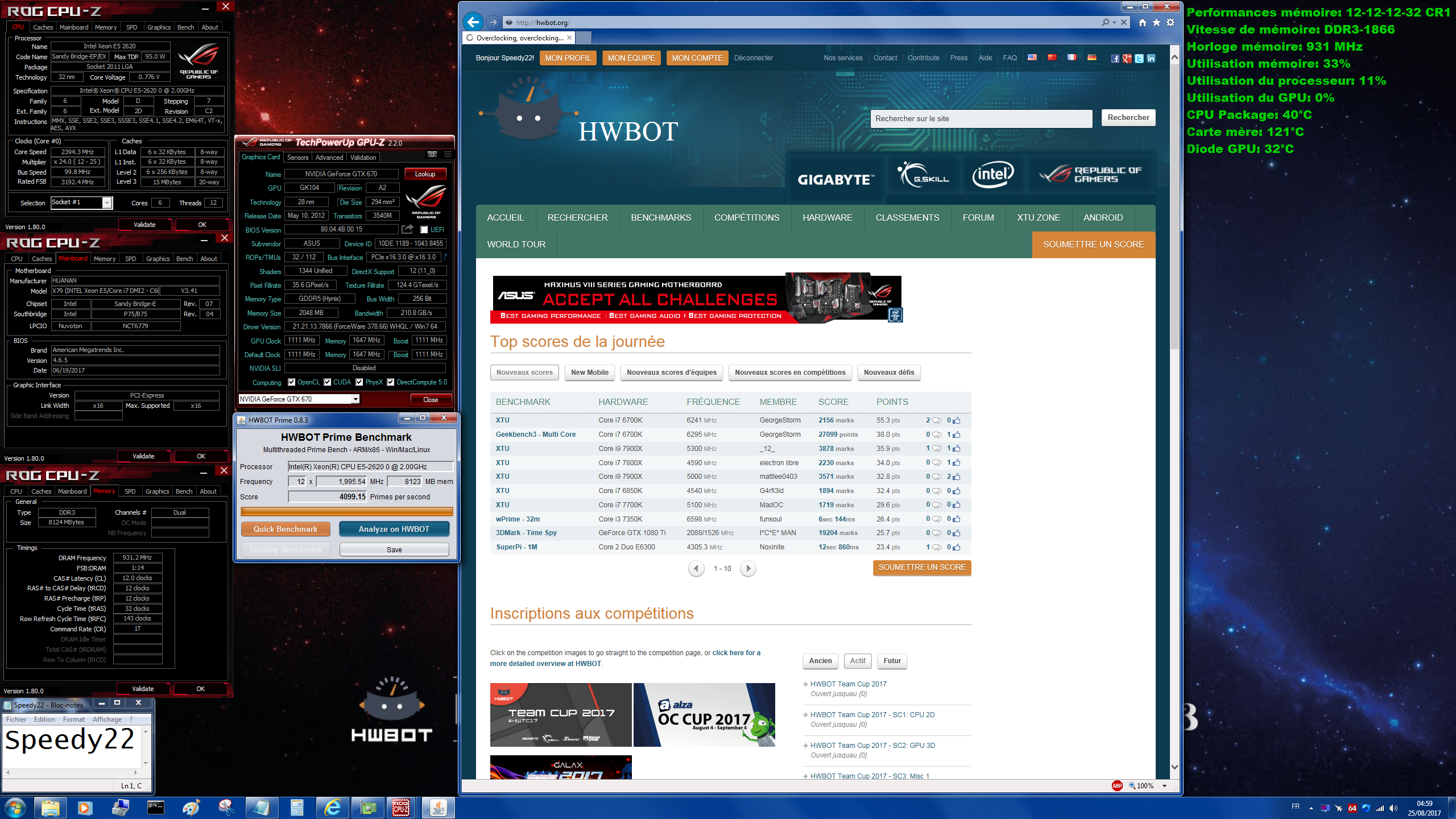This screenshot has width=1456, height=819.
Task: Open the HARDWARE site menu
Action: click(828, 218)
